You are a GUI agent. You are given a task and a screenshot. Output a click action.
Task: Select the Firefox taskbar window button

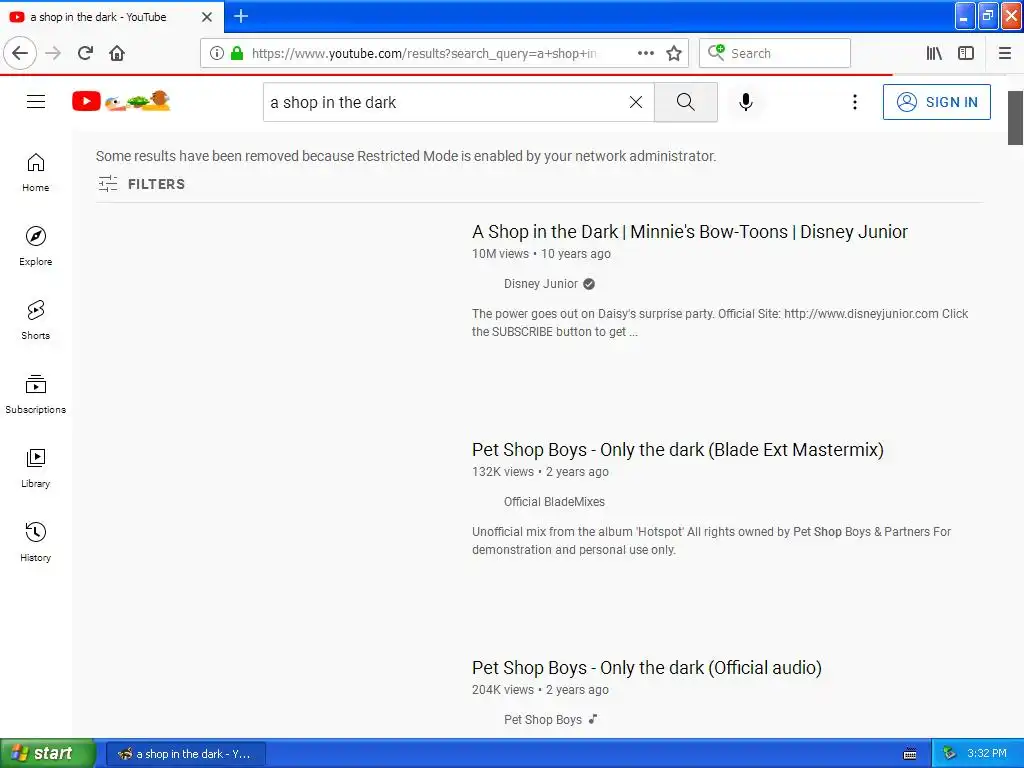(185, 754)
